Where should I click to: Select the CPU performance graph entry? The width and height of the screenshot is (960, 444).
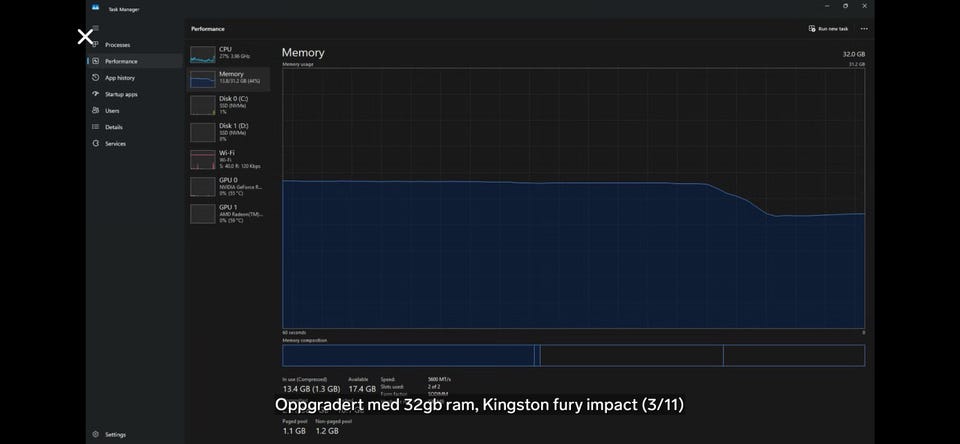tap(228, 54)
